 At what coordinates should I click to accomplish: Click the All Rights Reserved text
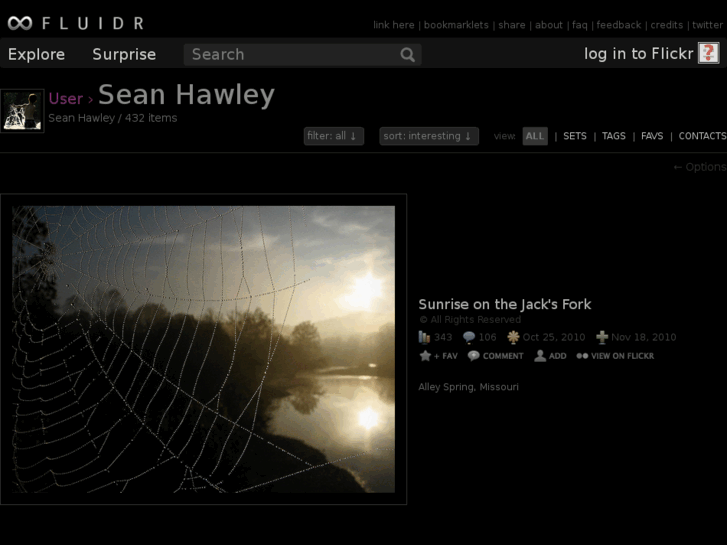[470, 320]
